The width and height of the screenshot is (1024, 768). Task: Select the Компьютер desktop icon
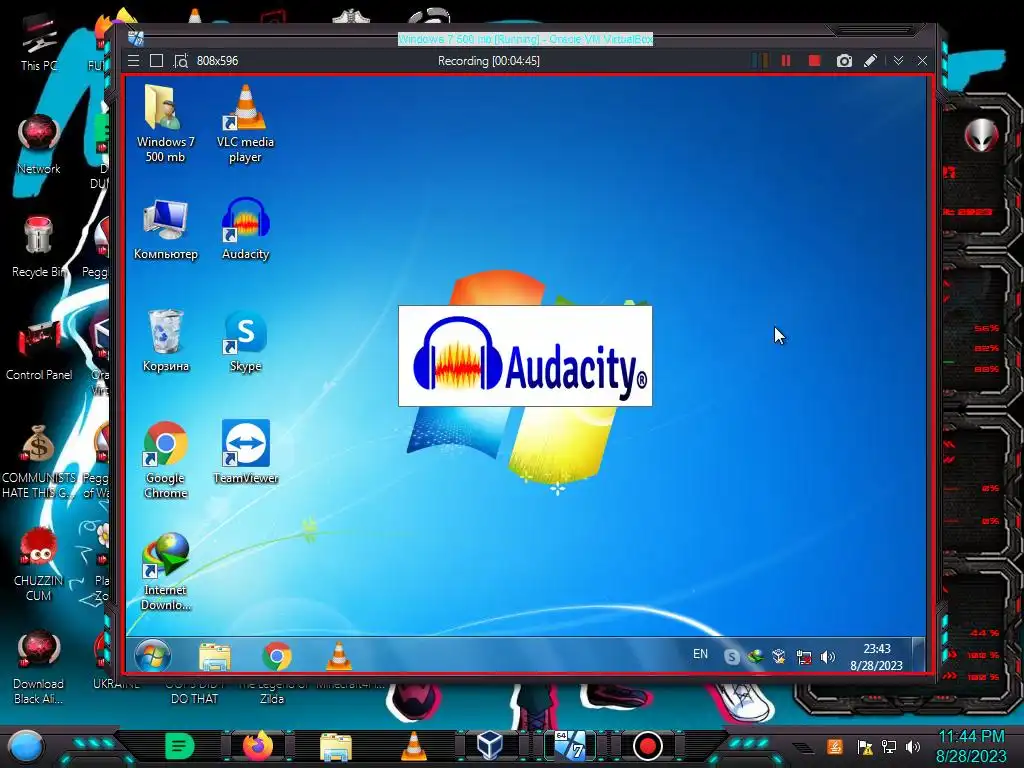point(165,230)
